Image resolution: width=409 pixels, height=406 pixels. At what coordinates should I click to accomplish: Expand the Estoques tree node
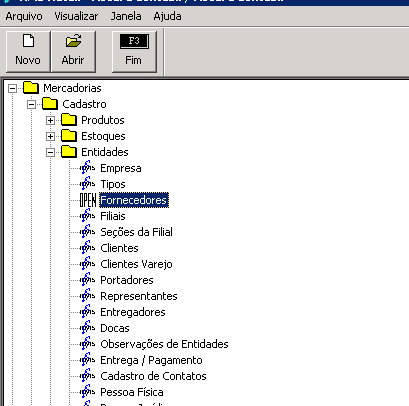coord(50,136)
